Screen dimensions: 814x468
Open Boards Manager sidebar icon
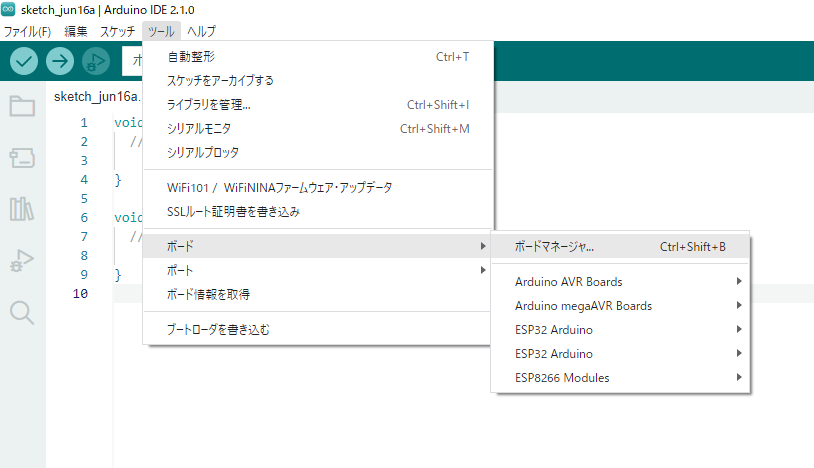pos(22,158)
